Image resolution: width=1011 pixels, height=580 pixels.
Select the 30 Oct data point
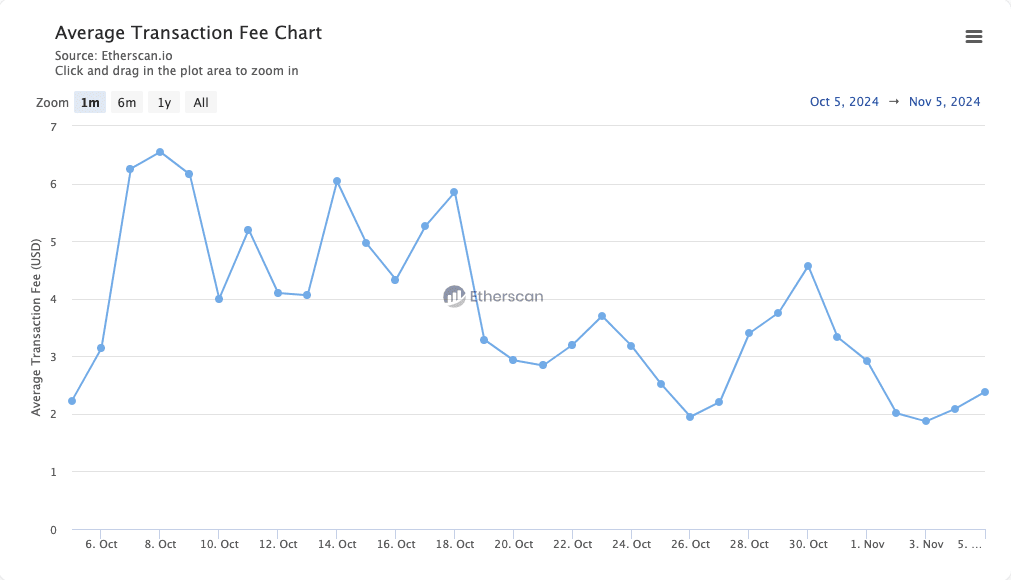(x=808, y=266)
